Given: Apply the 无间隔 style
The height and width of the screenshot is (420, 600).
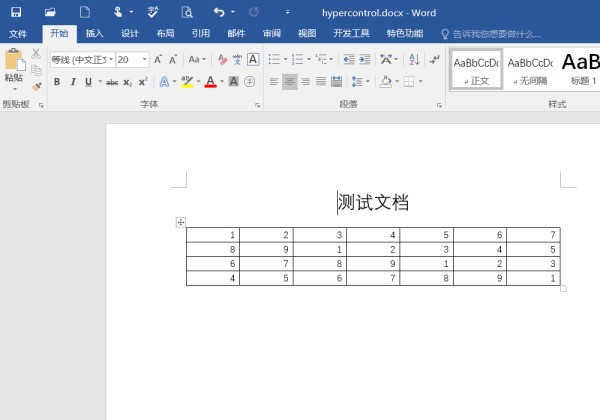Looking at the screenshot, I should [x=530, y=68].
